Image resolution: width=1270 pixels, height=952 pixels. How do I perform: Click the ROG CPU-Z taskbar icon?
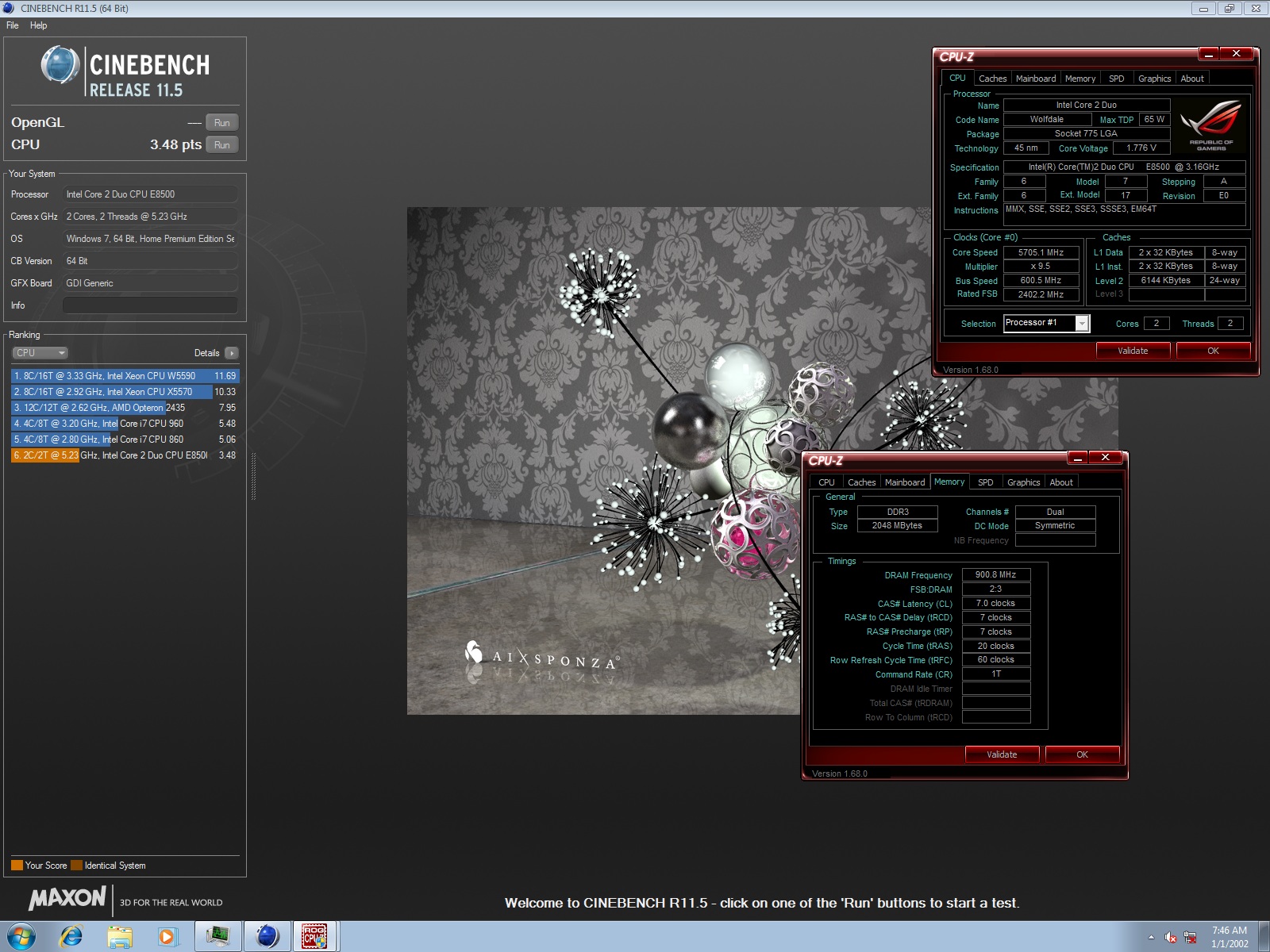click(315, 937)
